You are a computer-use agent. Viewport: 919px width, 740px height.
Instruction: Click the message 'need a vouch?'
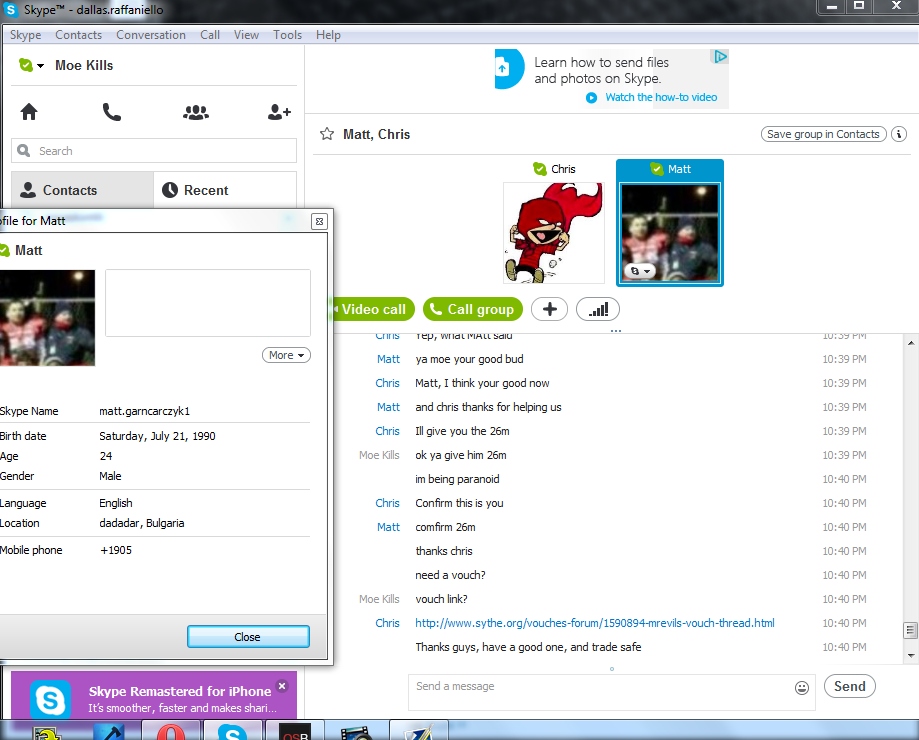click(x=450, y=575)
